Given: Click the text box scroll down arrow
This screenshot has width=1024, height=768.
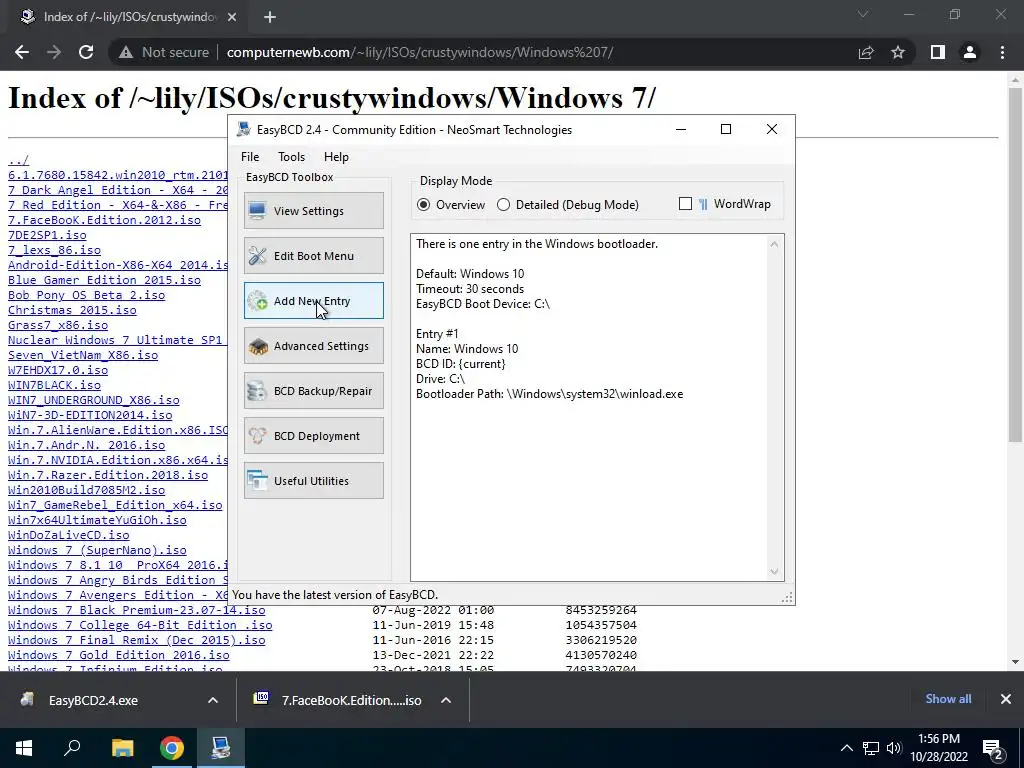Looking at the screenshot, I should click(774, 571).
